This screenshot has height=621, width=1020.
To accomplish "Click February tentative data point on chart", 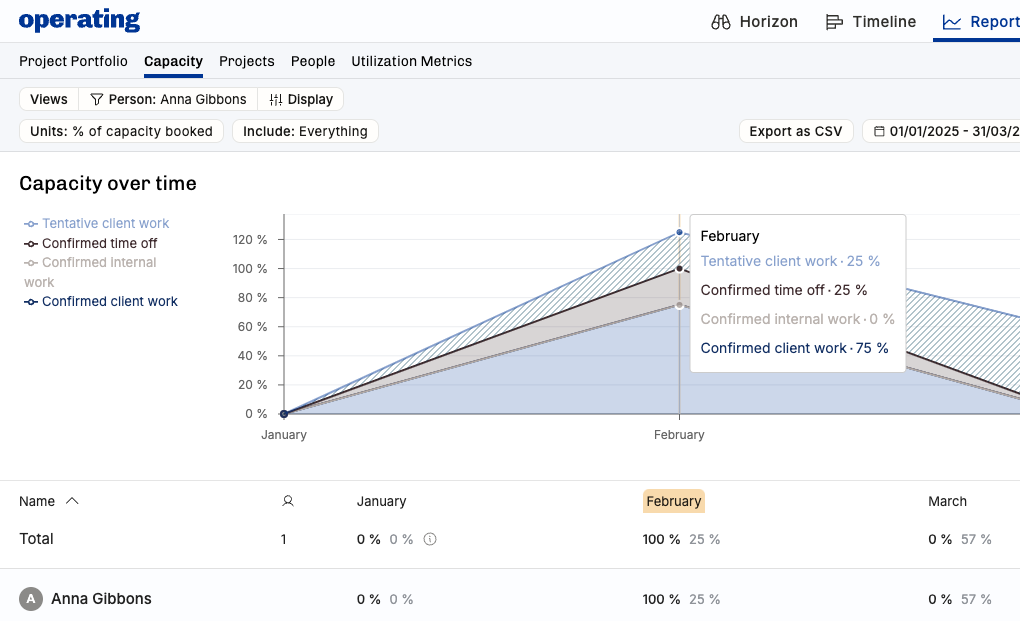I will 679,232.
